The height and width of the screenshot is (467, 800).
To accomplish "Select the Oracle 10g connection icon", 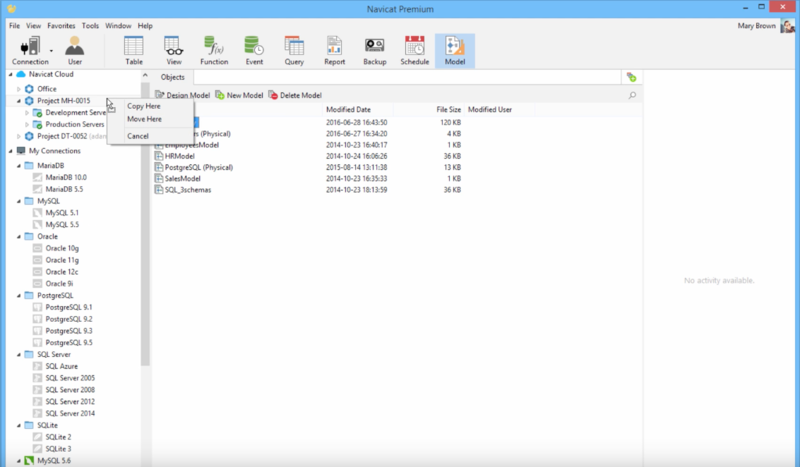I will (37, 249).
